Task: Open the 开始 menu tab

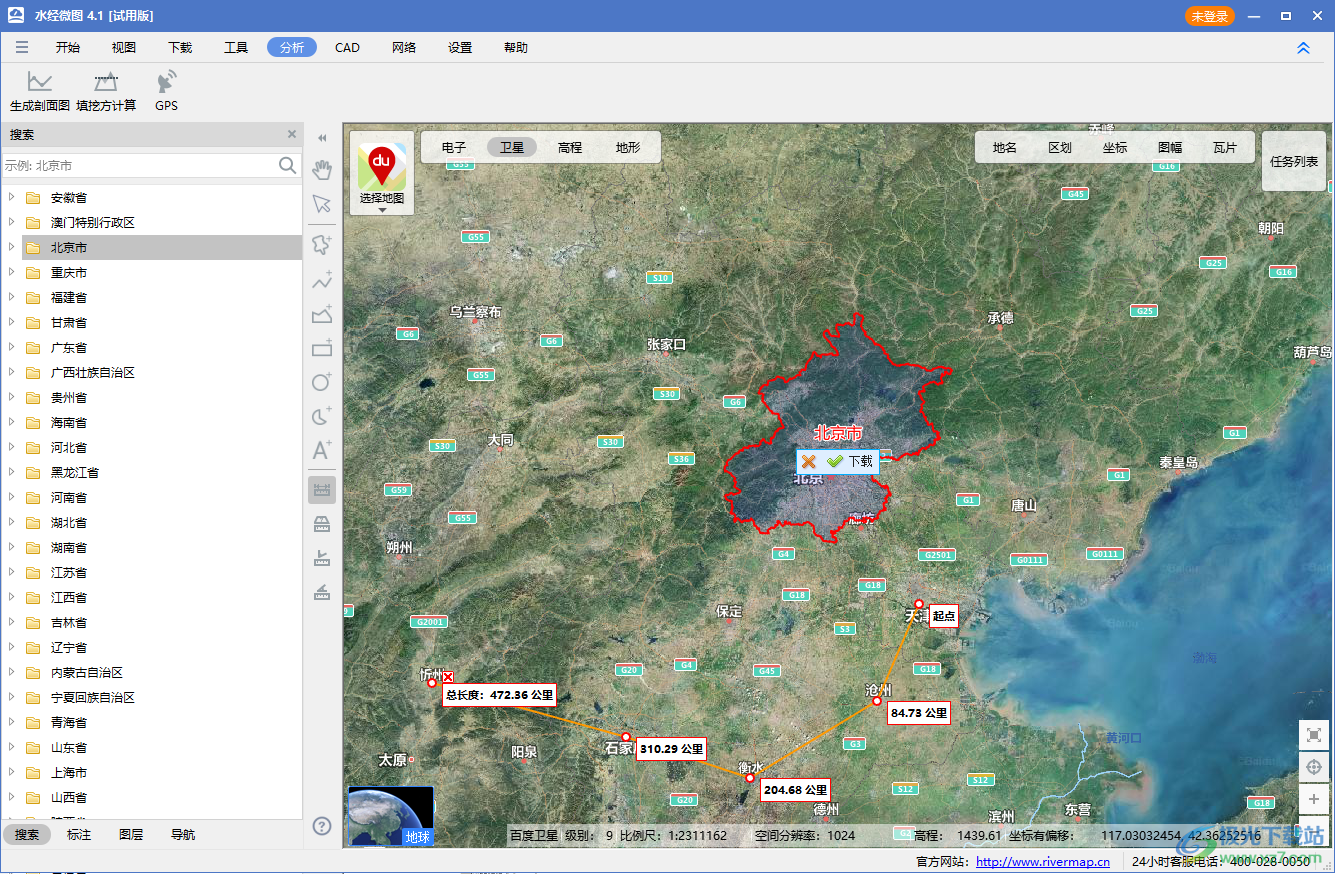Action: tap(68, 47)
